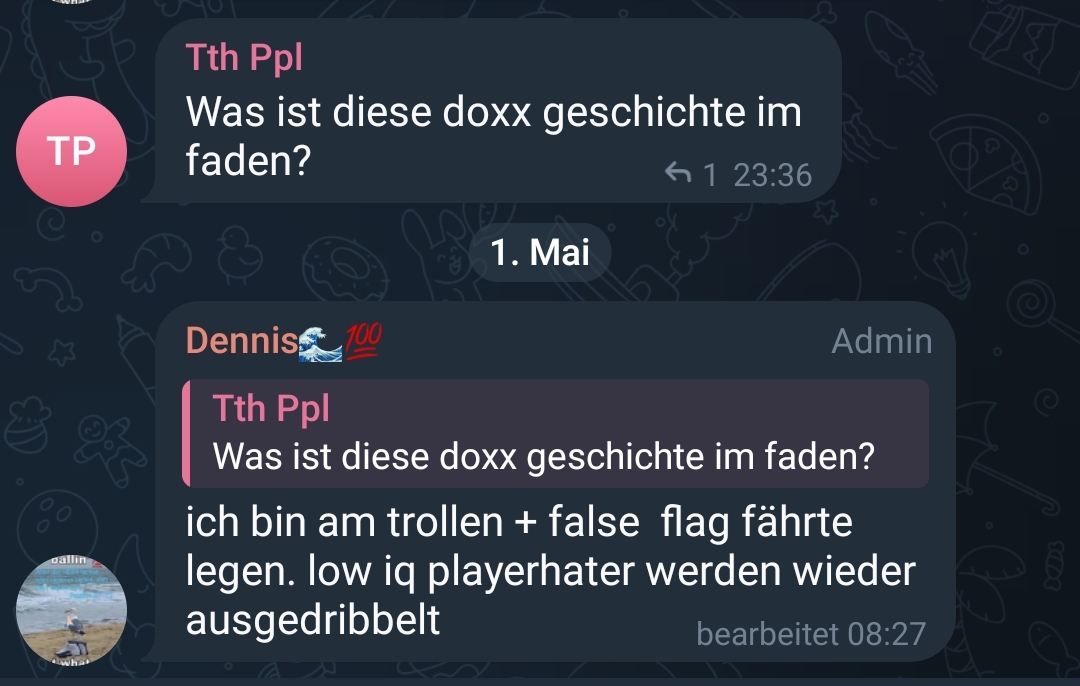This screenshot has width=1080, height=686.
Task: Open the reply count number 1
Action: (x=709, y=175)
